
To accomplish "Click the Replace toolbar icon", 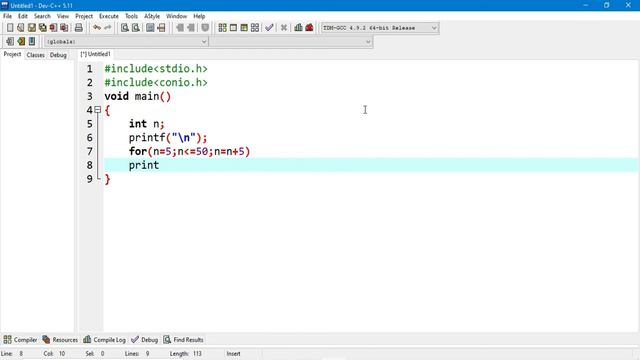I will point(136,28).
